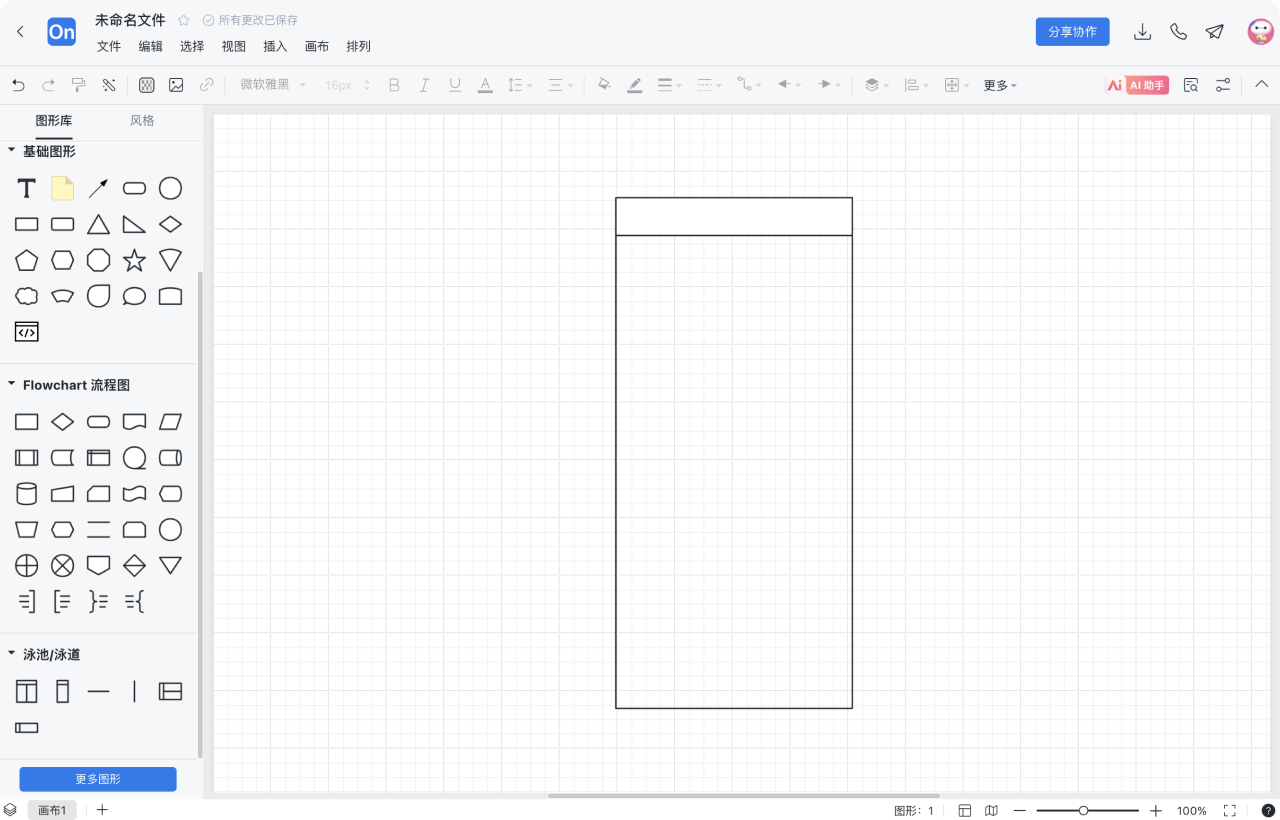The height and width of the screenshot is (820, 1280).
Task: Click the download icon in header
Action: [1142, 32]
